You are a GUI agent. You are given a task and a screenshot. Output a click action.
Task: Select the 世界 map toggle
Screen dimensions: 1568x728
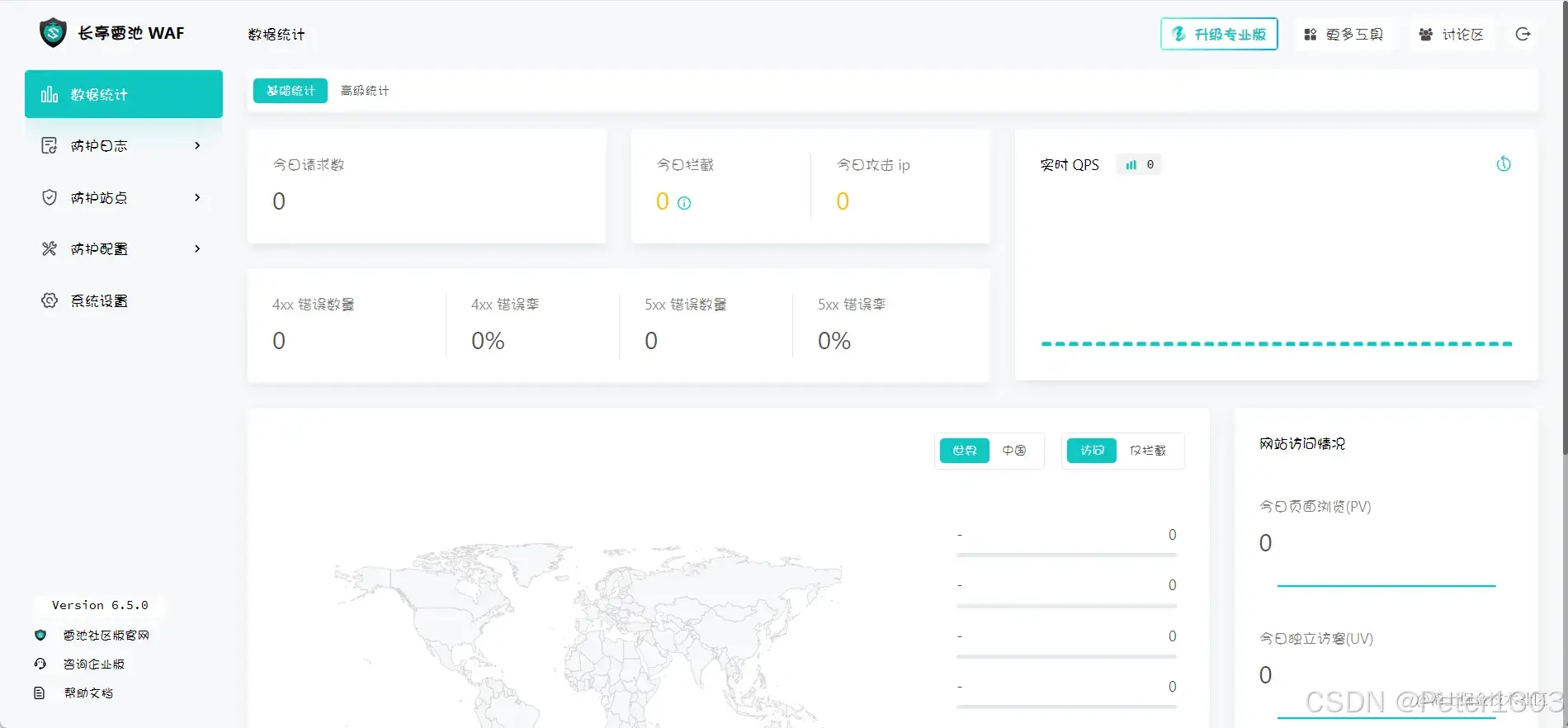[x=965, y=451]
